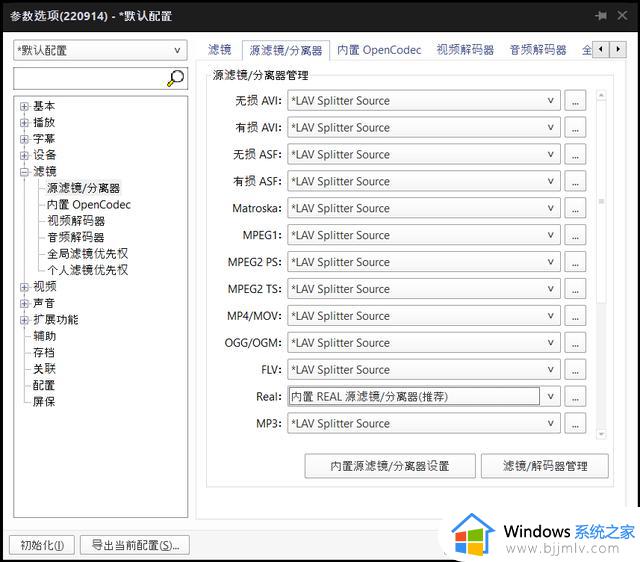The width and height of the screenshot is (640, 562).
Task: Click 导出当前配置(S)... button
Action: [135, 545]
